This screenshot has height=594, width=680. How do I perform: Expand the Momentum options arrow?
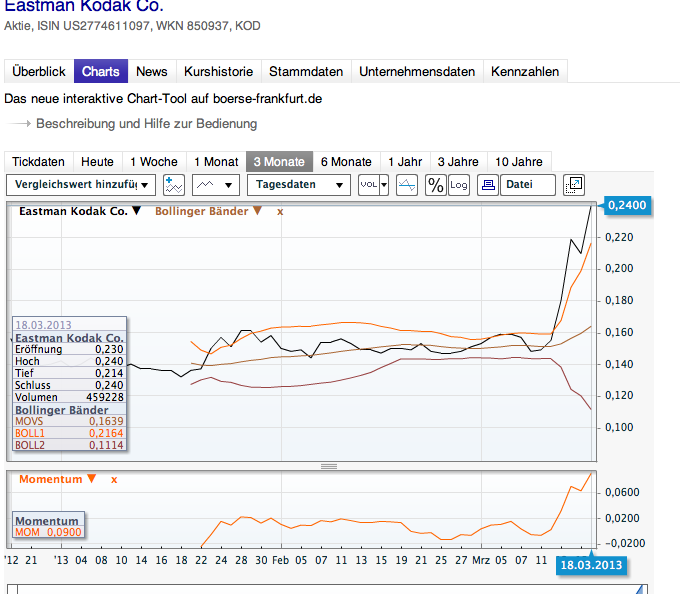point(91,479)
